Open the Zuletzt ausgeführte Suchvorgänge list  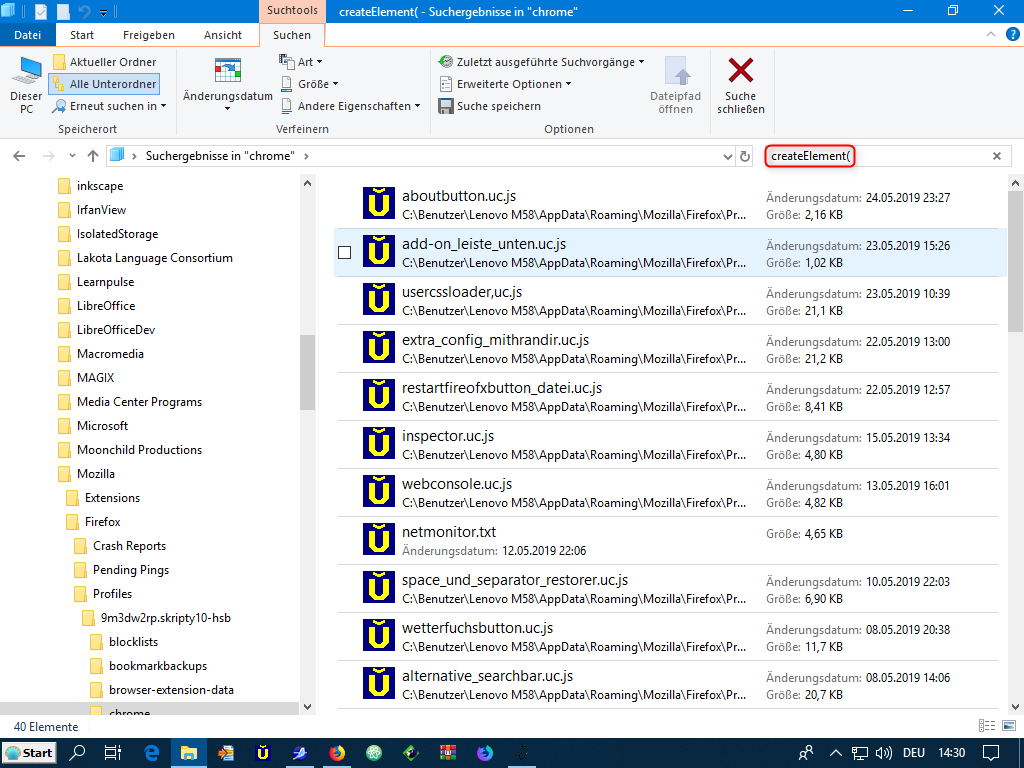point(541,62)
